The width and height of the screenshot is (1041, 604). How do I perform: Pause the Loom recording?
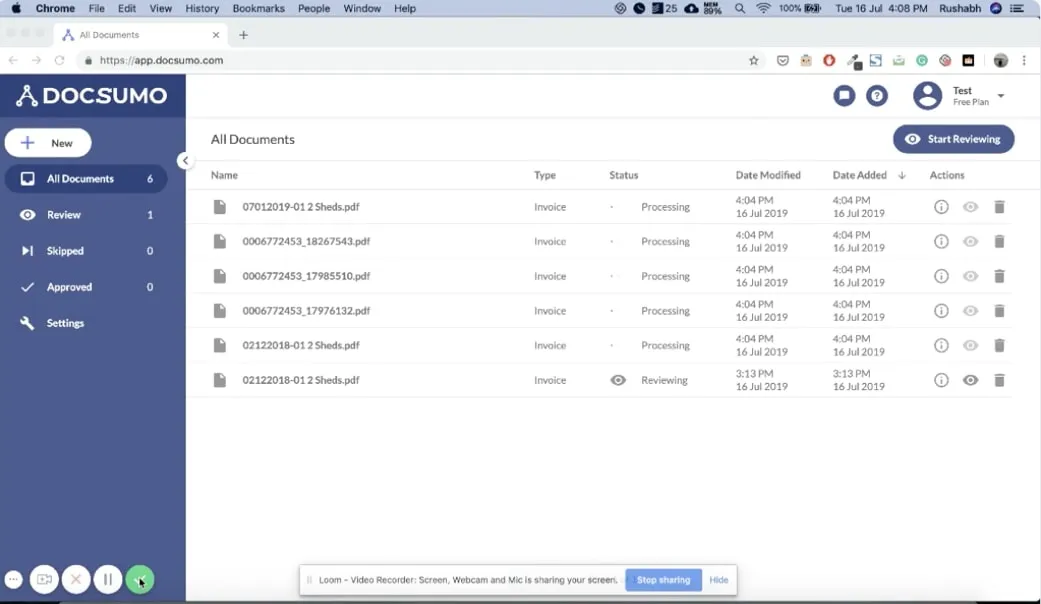(x=108, y=579)
